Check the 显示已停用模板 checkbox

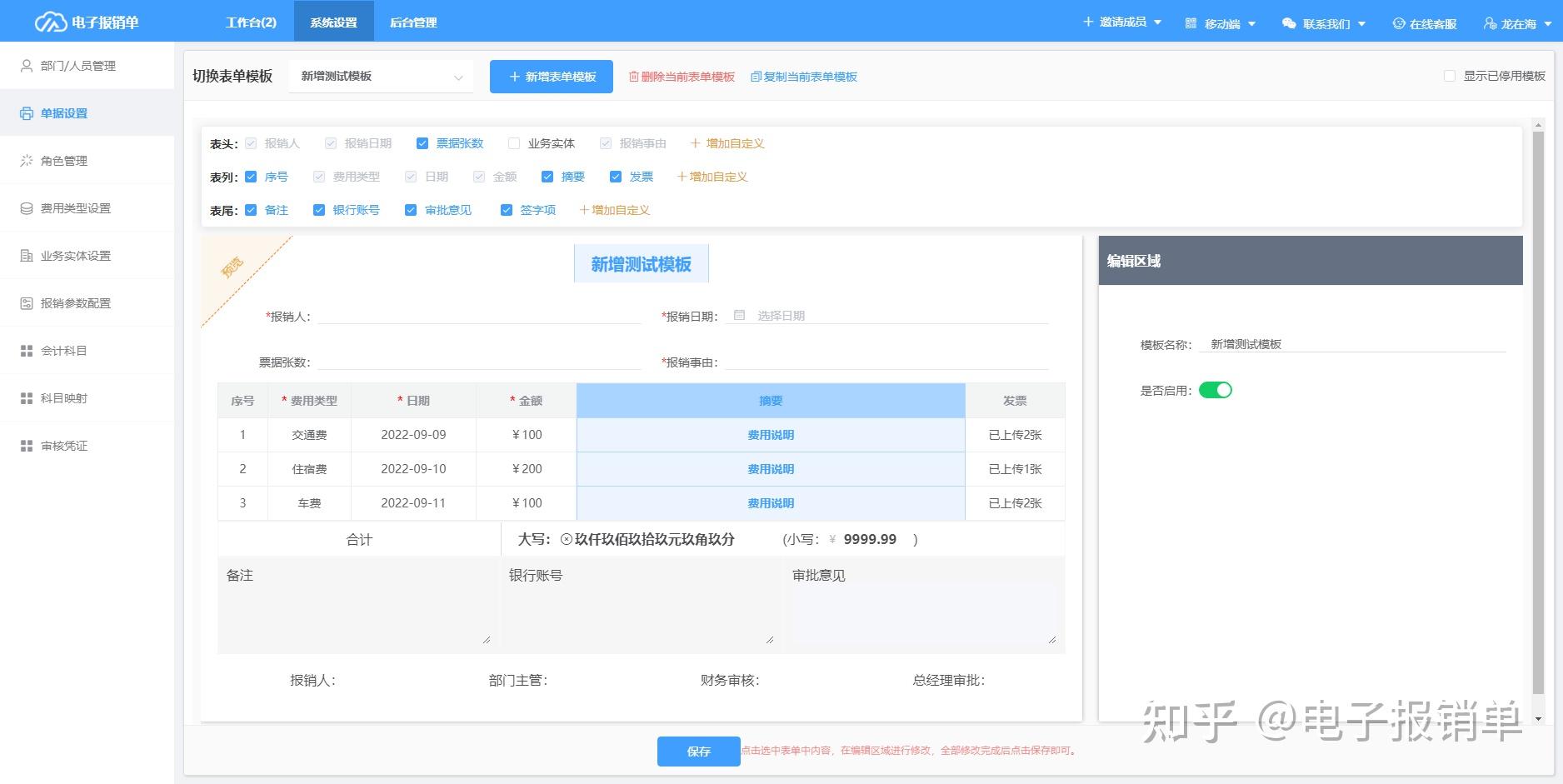(1450, 76)
